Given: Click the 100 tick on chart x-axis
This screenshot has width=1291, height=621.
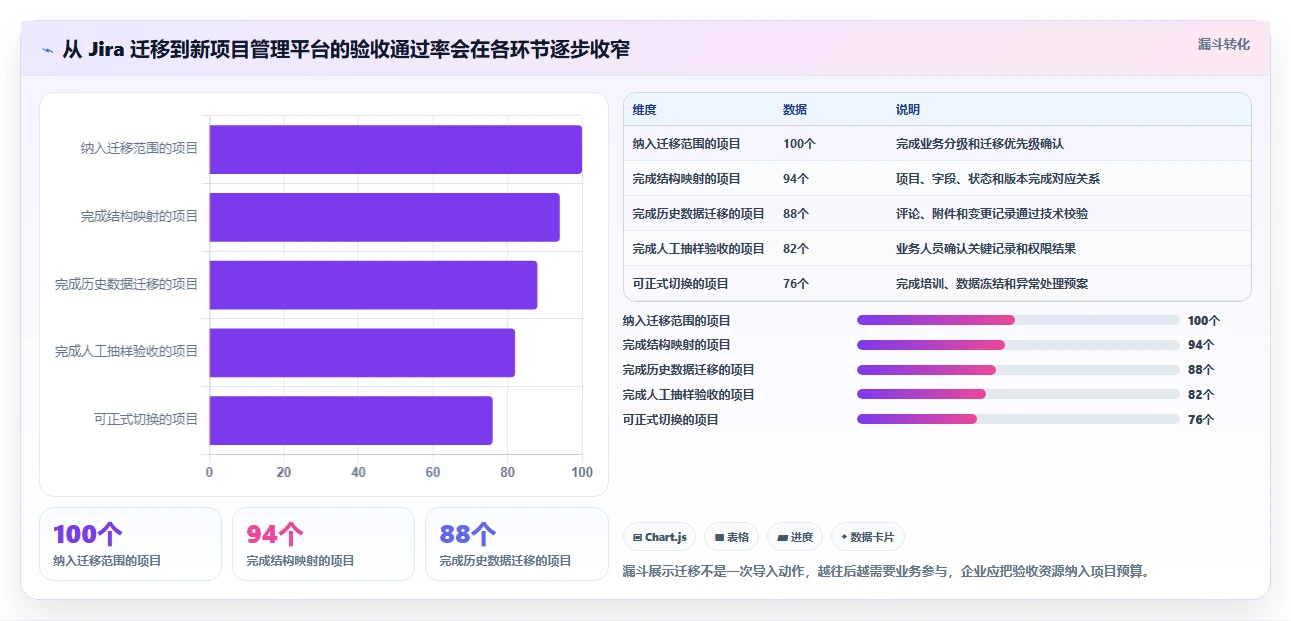Looking at the screenshot, I should point(581,473).
